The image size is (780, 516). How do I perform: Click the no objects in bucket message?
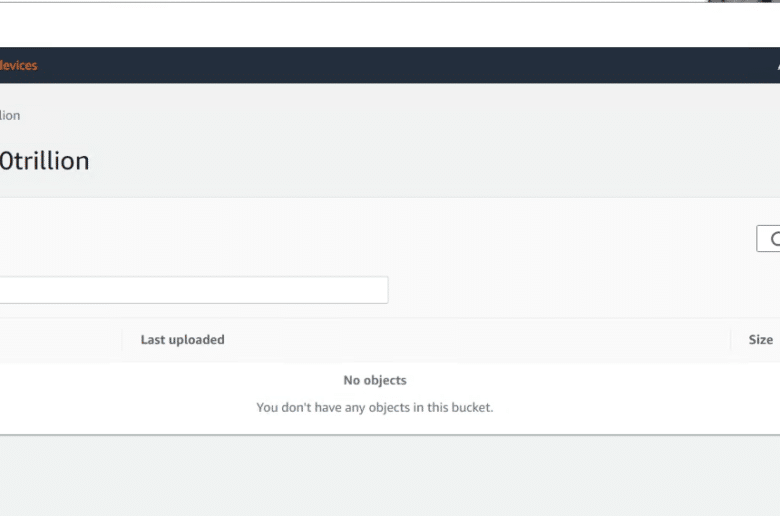point(375,407)
